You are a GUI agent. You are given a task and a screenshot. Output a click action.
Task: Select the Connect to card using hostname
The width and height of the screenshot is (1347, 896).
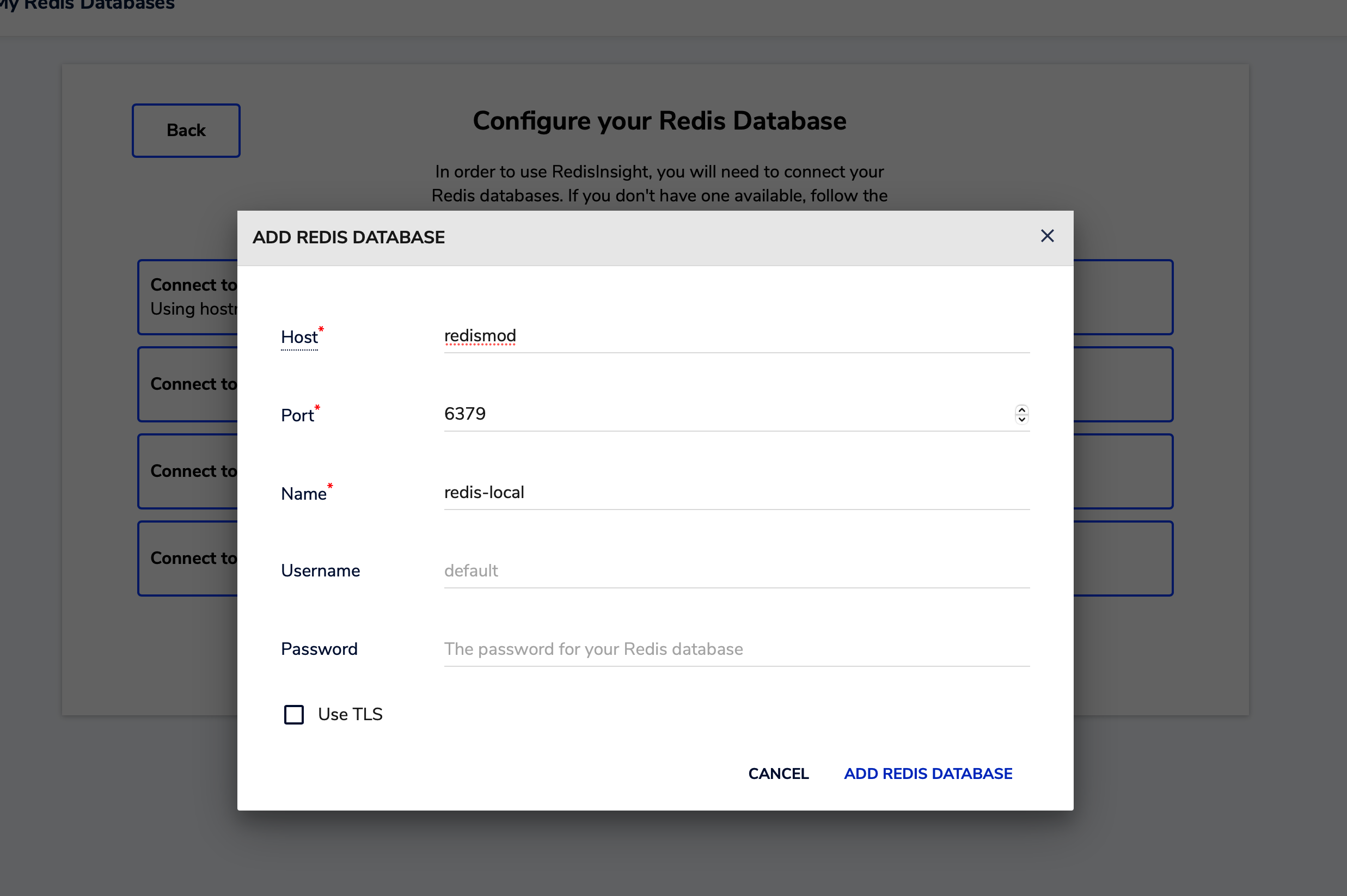click(187, 297)
